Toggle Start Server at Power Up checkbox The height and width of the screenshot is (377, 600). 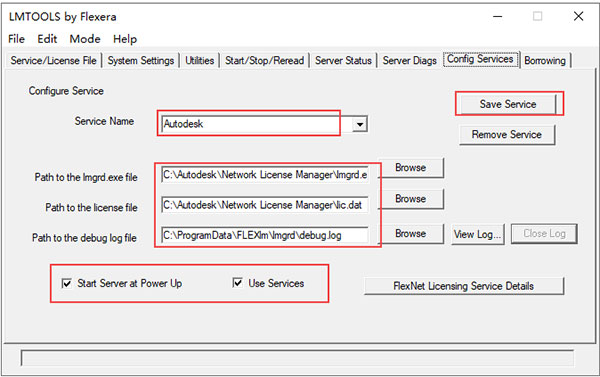(x=67, y=284)
